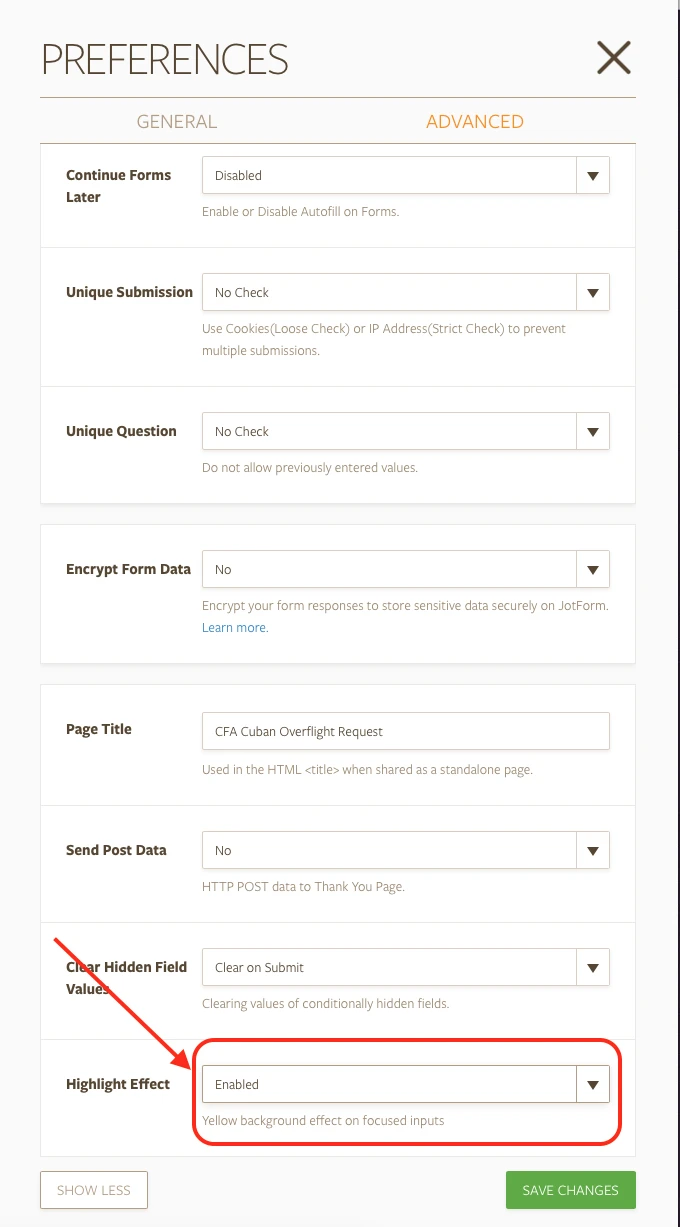Click the Page Title input field

pyautogui.click(x=405, y=731)
